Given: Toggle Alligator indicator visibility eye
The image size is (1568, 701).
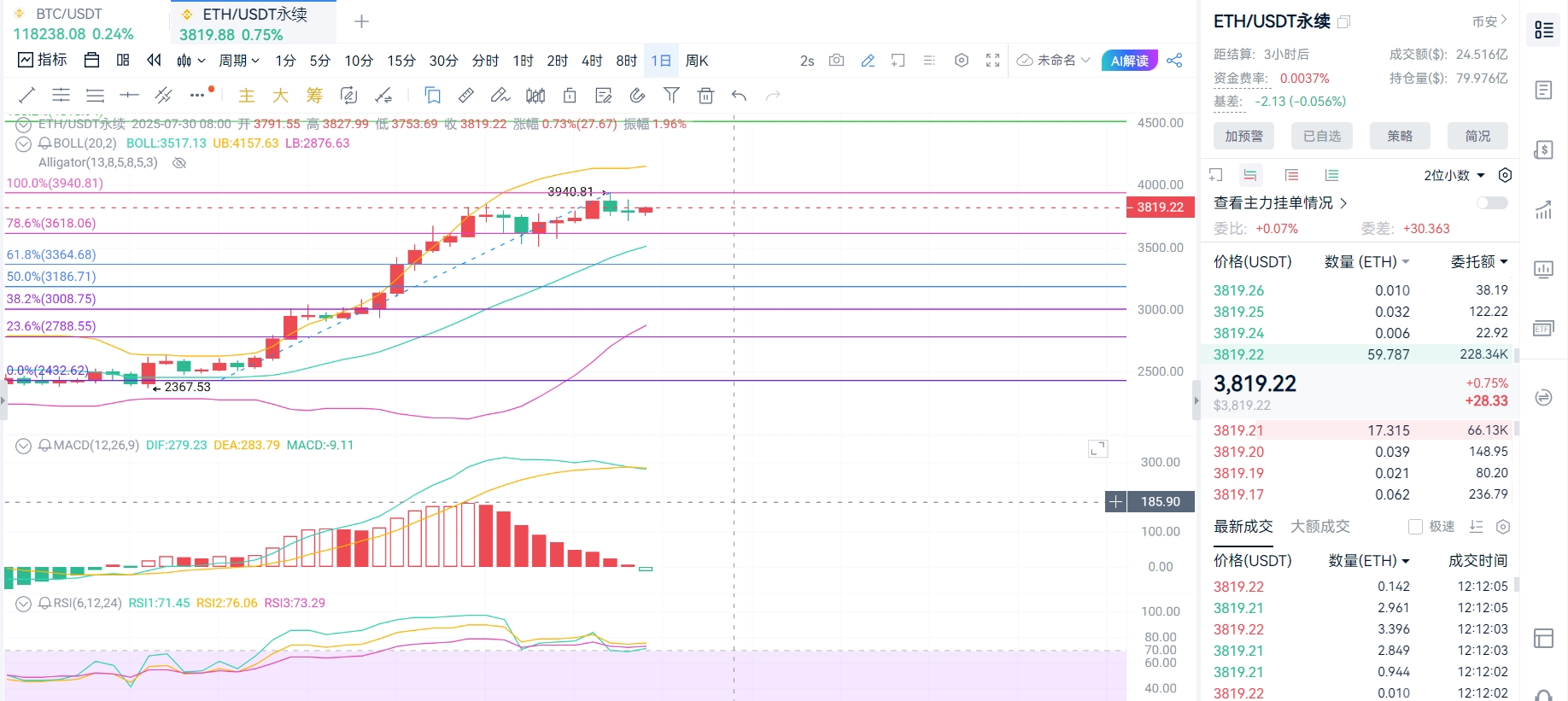Looking at the screenshot, I should (179, 162).
